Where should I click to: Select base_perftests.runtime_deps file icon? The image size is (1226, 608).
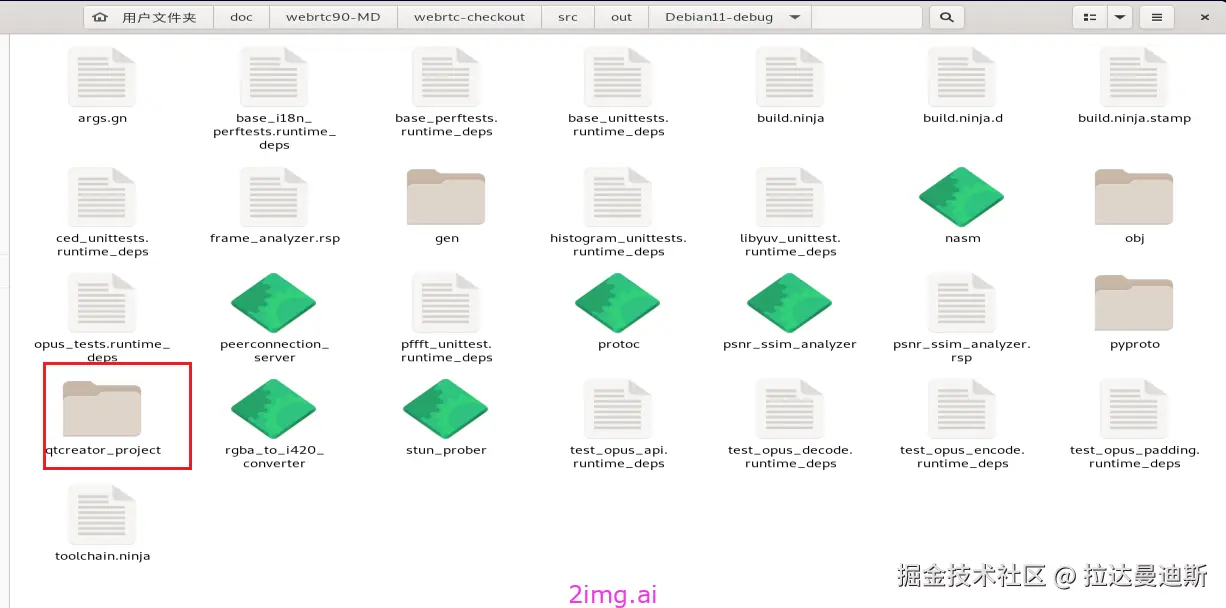[x=446, y=78]
